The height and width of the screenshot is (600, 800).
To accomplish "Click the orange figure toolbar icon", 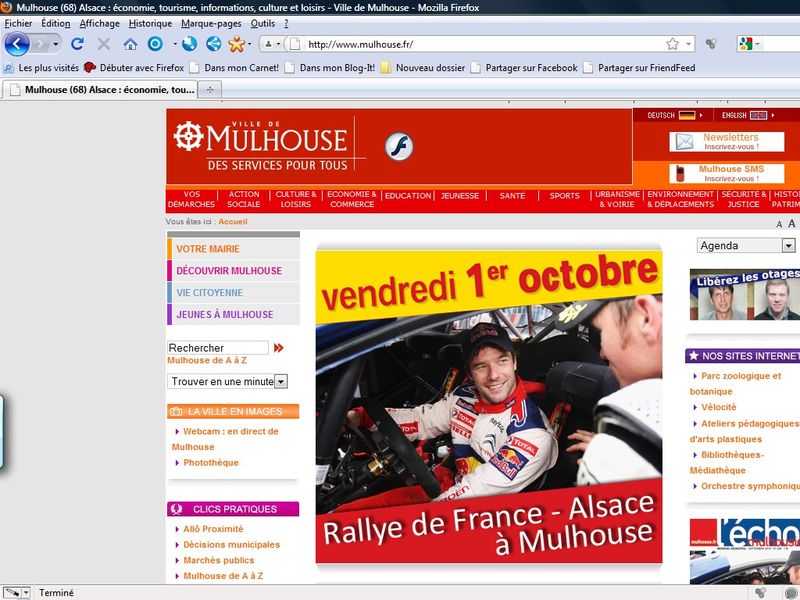I will (236, 44).
